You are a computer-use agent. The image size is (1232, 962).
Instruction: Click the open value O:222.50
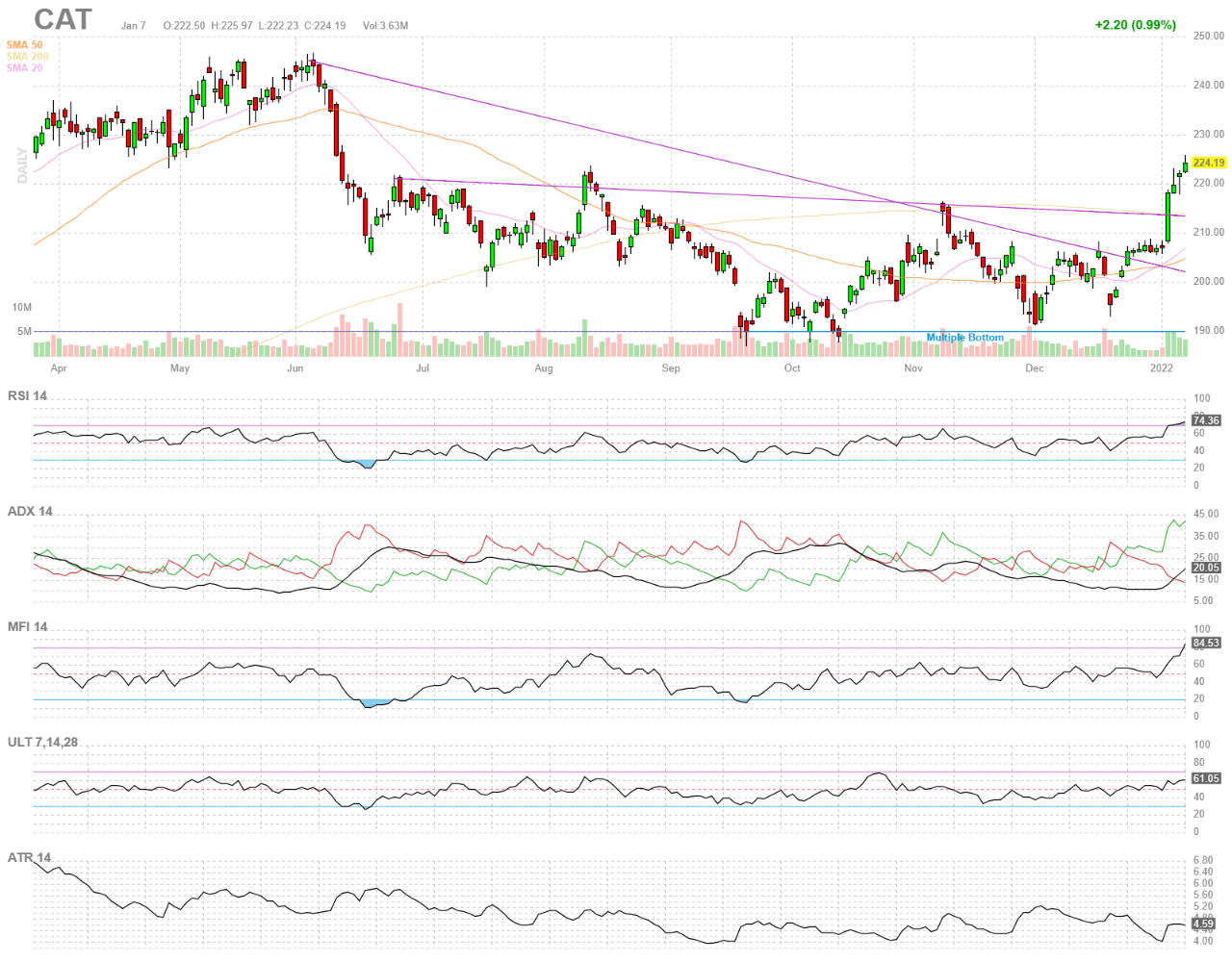tap(184, 26)
